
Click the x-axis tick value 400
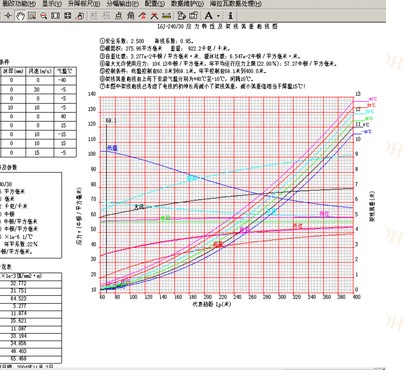click(356, 297)
